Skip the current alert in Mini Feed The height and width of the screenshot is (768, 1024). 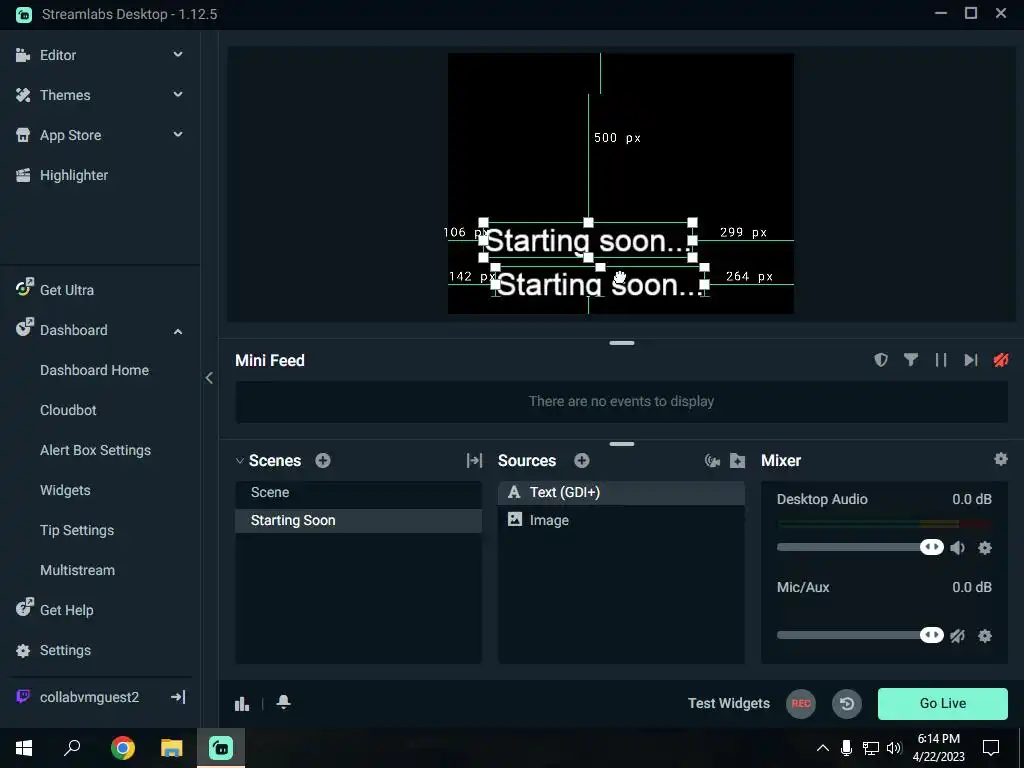pos(971,360)
